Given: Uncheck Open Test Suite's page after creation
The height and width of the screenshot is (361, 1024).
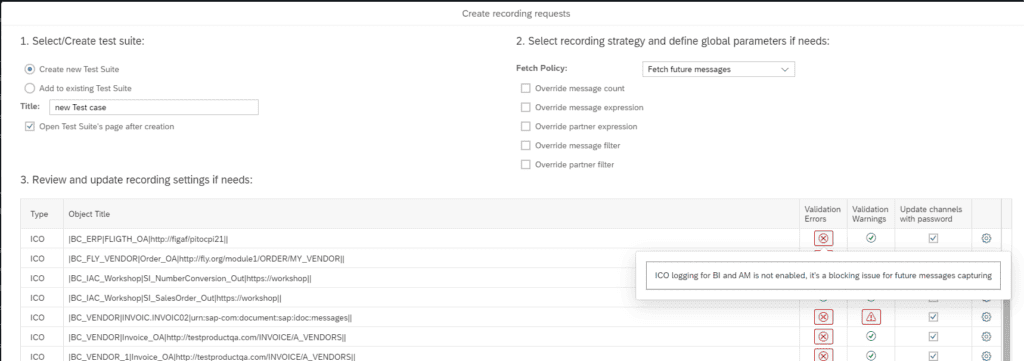Looking at the screenshot, I should click(29, 127).
